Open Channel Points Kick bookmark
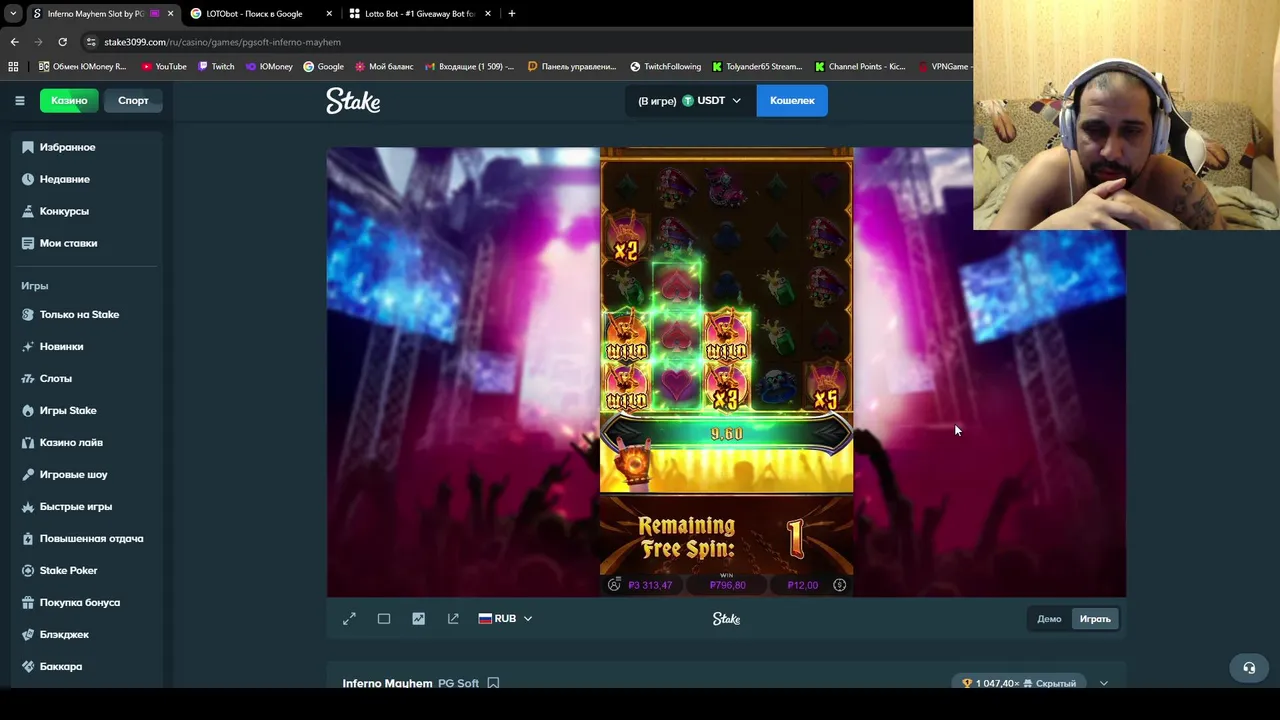 (860, 66)
